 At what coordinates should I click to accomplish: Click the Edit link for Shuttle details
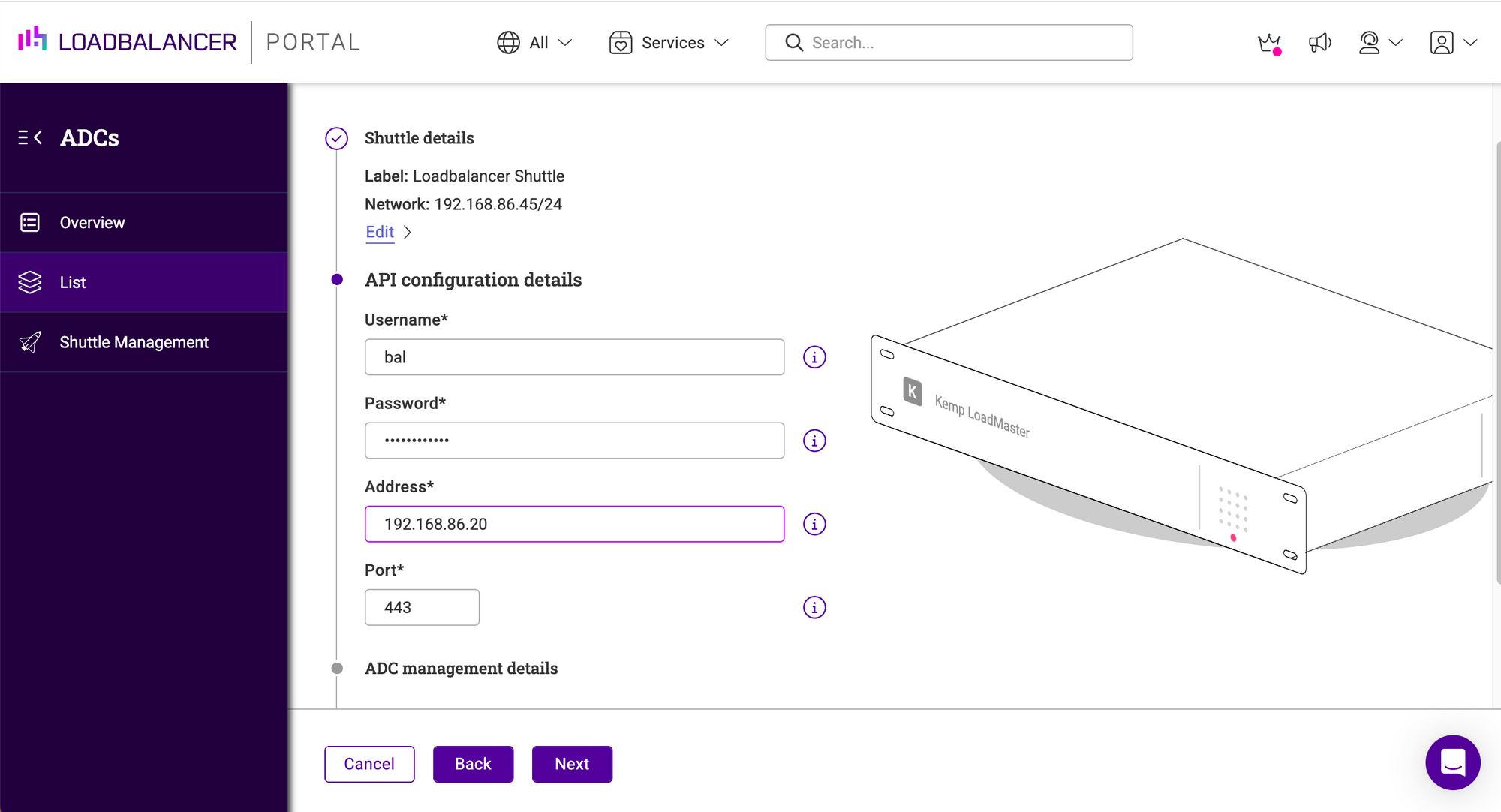(x=380, y=231)
